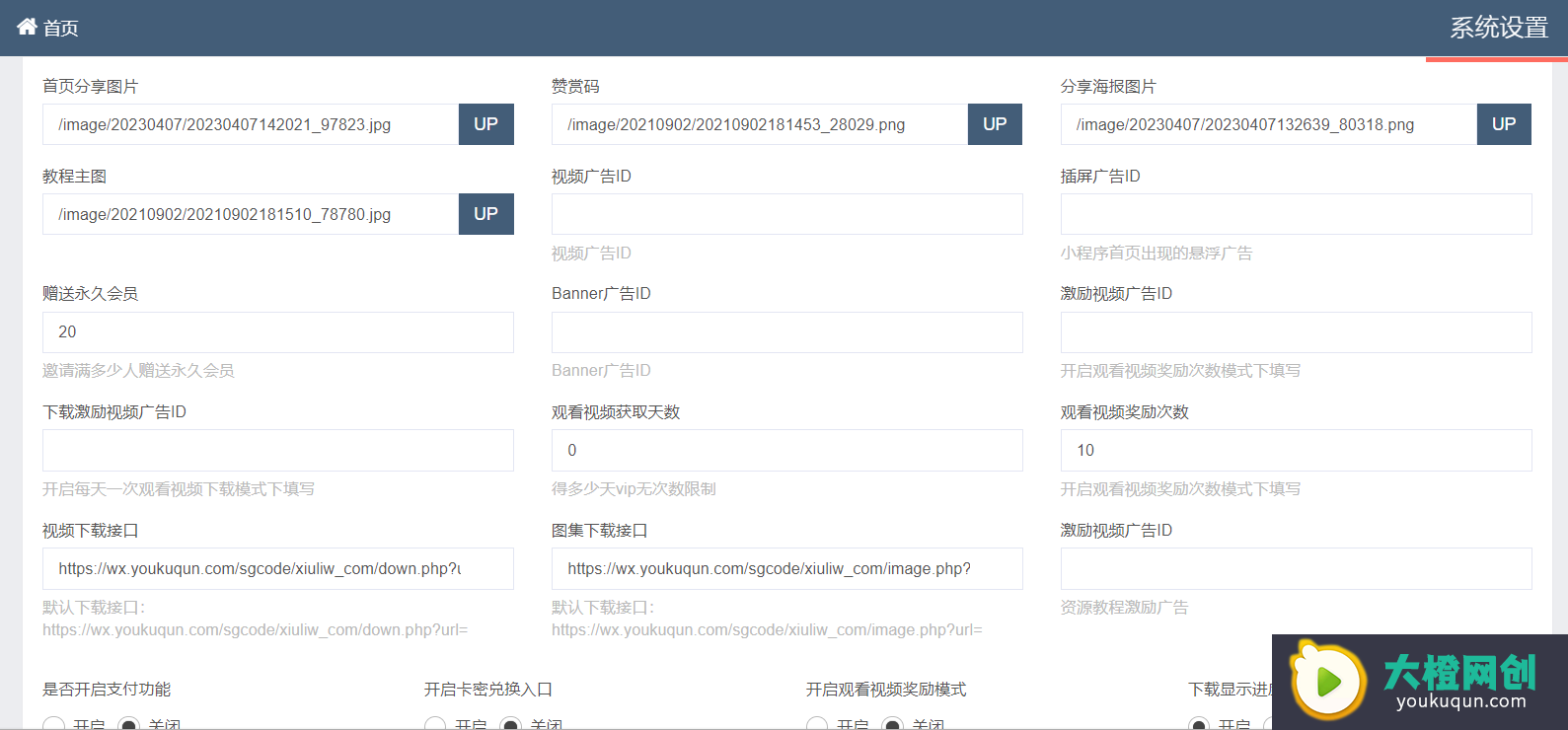
Task: Click default URL text ending down.php?url=
Action: (x=255, y=630)
